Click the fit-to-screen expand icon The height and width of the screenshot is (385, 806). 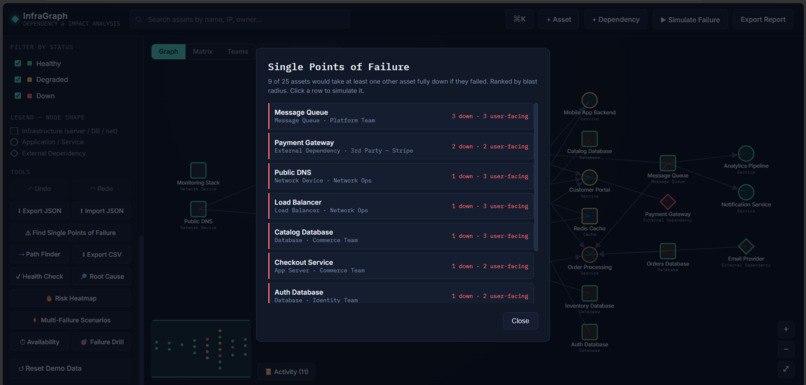tap(785, 369)
